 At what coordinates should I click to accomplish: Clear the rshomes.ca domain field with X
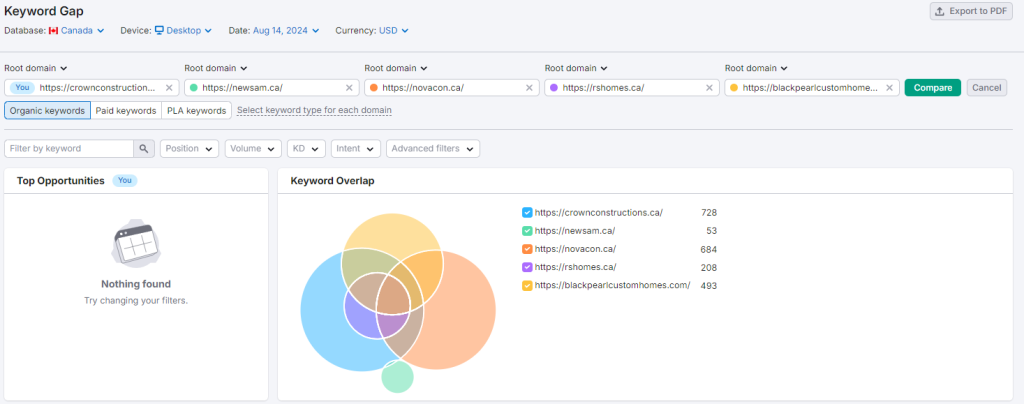coord(709,87)
